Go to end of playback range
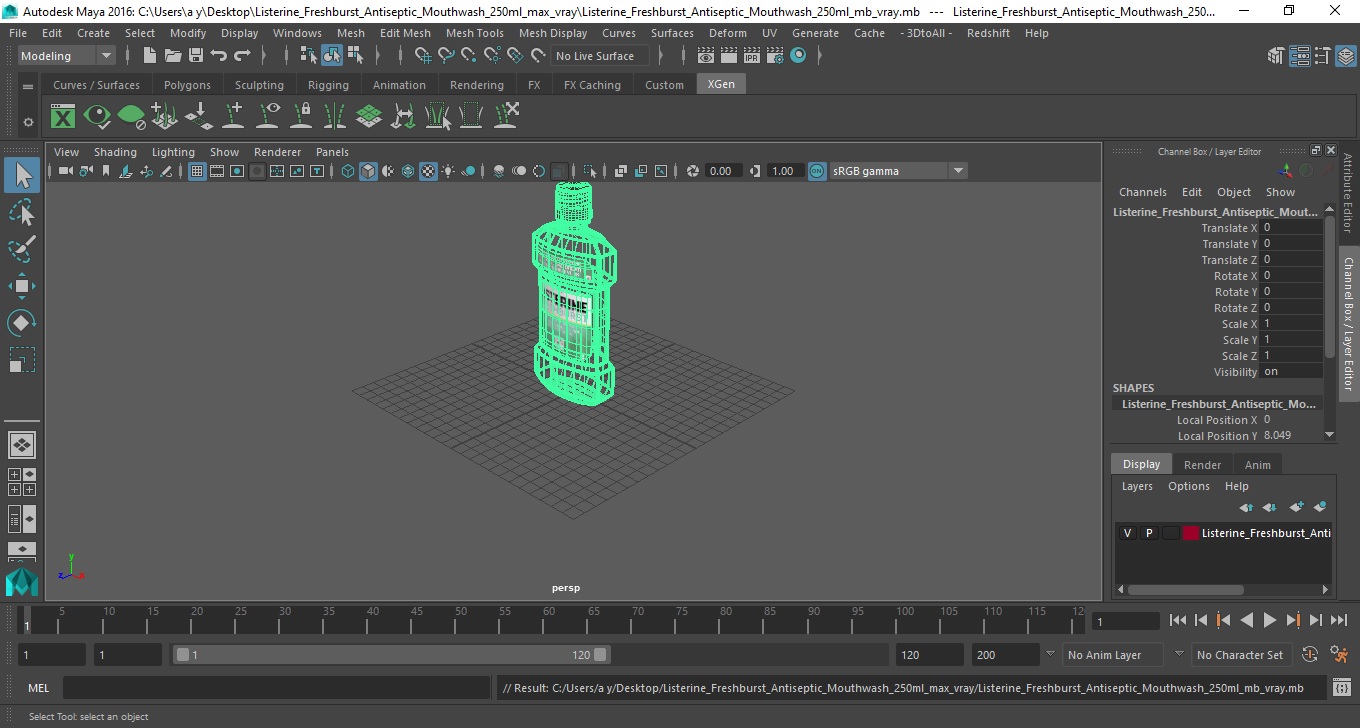Image resolution: width=1360 pixels, height=728 pixels. point(1338,621)
